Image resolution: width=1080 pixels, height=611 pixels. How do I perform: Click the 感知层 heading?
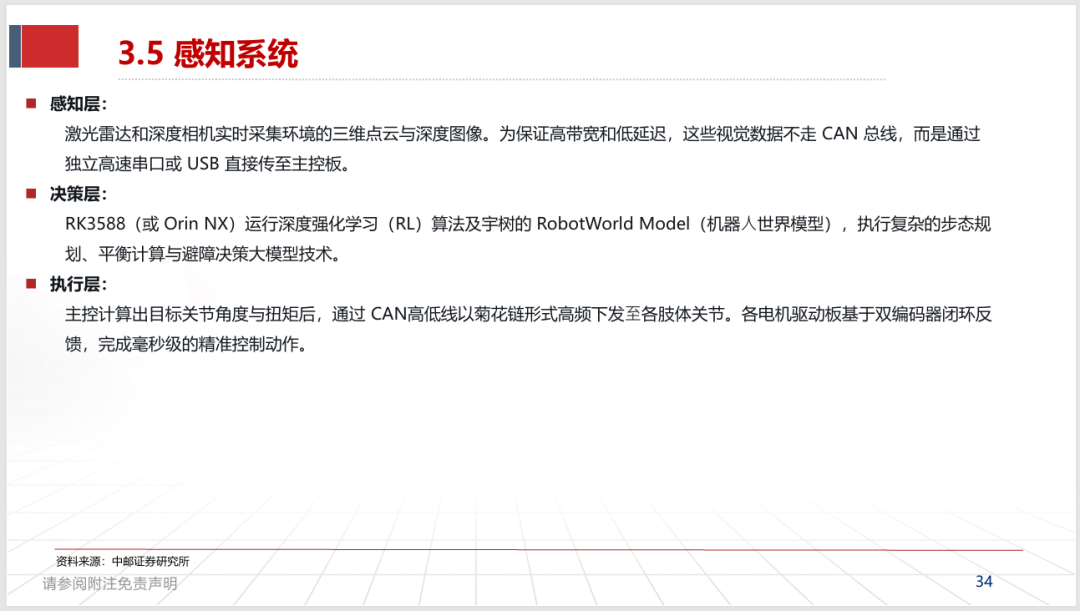pyautogui.click(x=78, y=104)
